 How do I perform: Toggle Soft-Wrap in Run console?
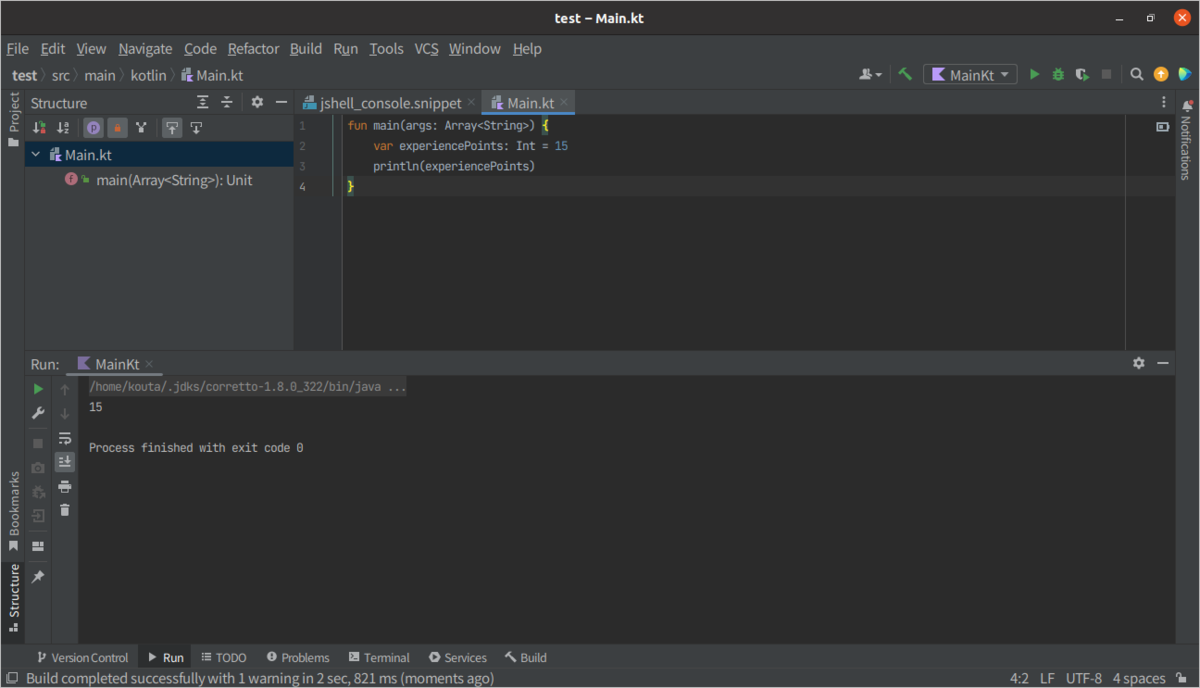(65, 438)
